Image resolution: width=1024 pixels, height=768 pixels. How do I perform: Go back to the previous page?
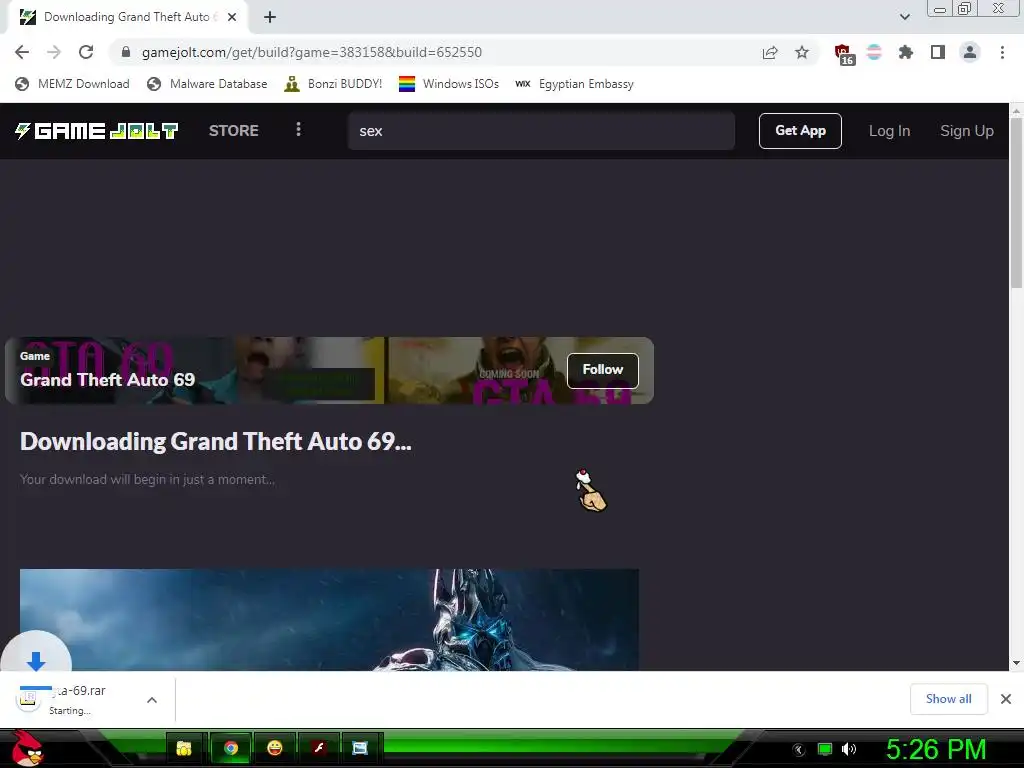(22, 52)
